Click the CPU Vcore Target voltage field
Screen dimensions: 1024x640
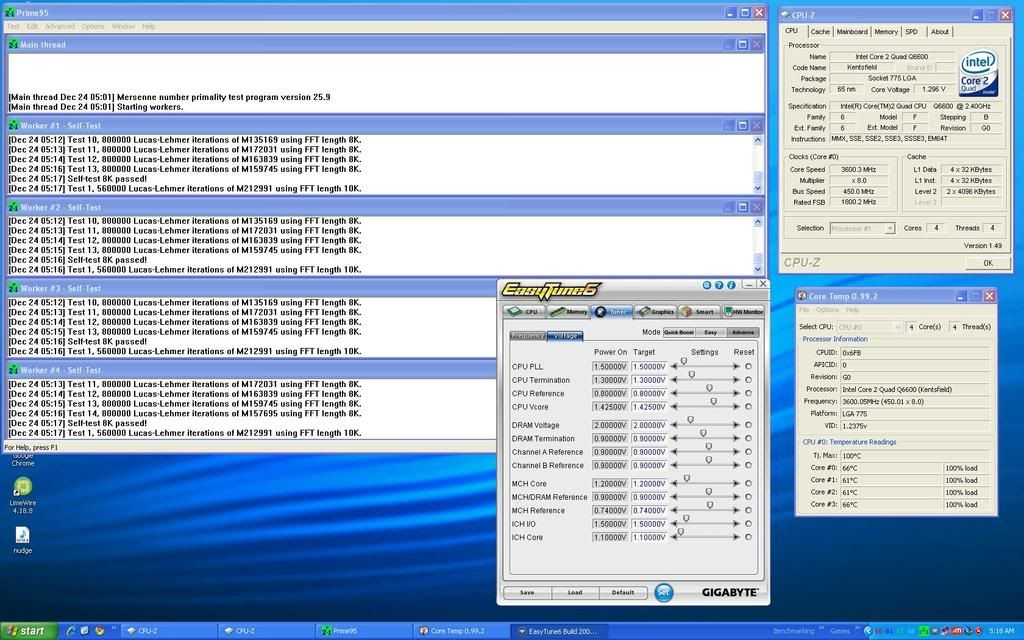pyautogui.click(x=648, y=407)
